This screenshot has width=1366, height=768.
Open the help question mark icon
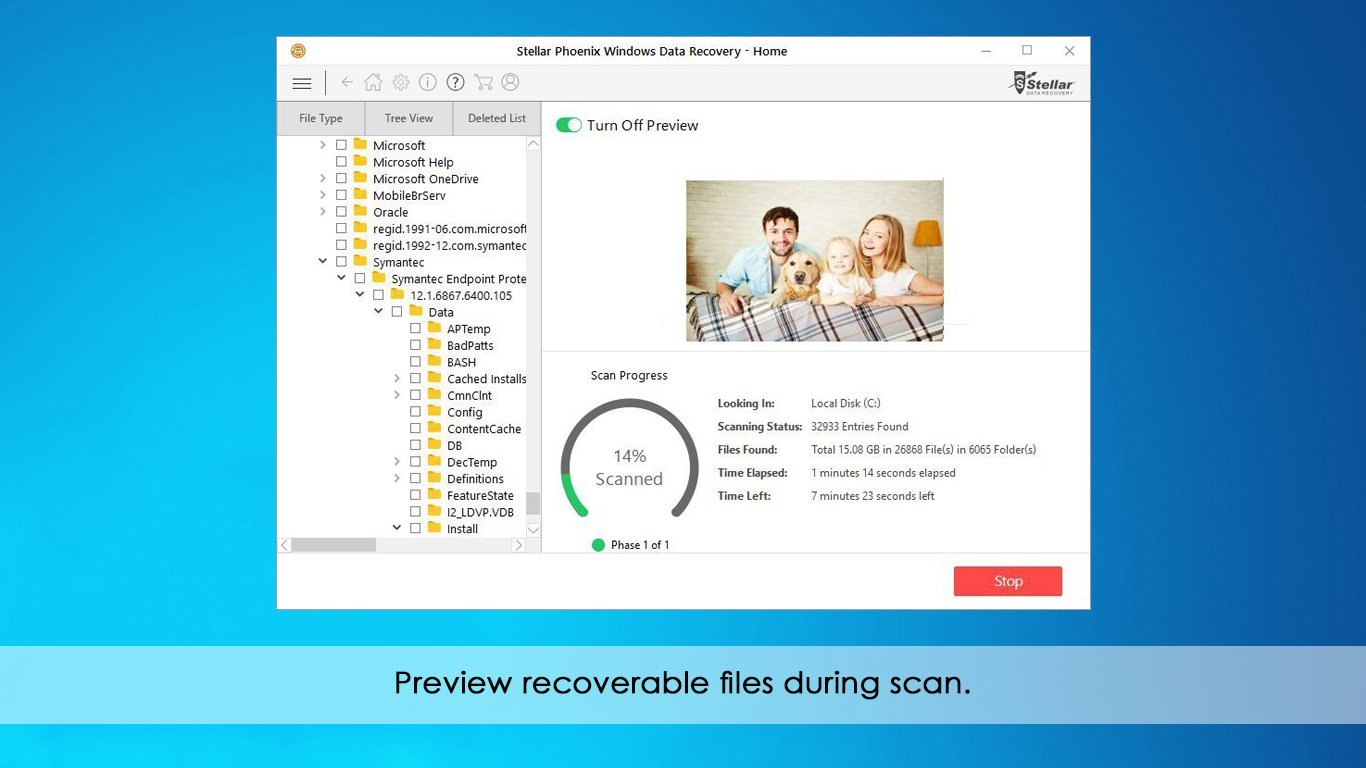(455, 82)
